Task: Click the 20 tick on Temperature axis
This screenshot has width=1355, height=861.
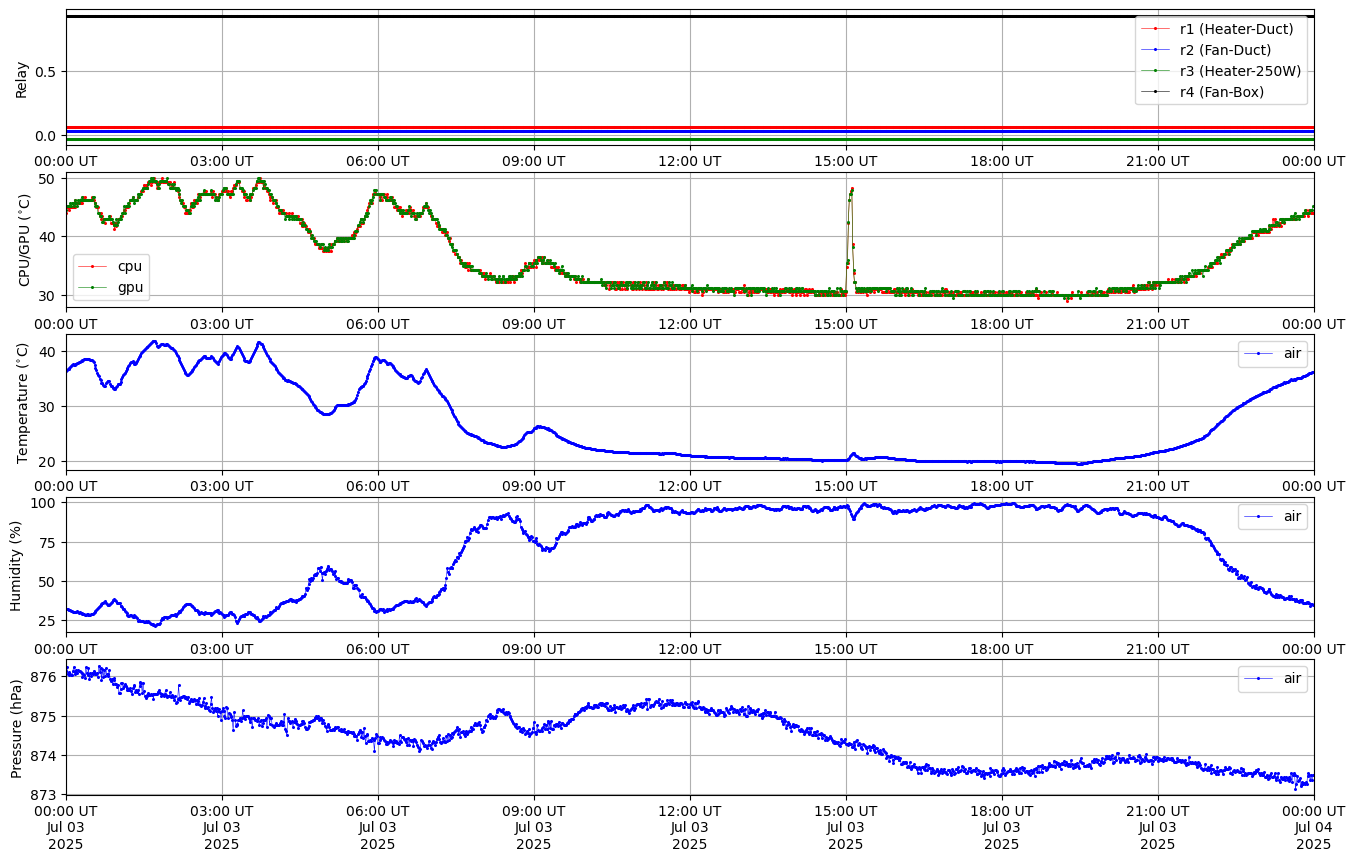Action: (51, 461)
